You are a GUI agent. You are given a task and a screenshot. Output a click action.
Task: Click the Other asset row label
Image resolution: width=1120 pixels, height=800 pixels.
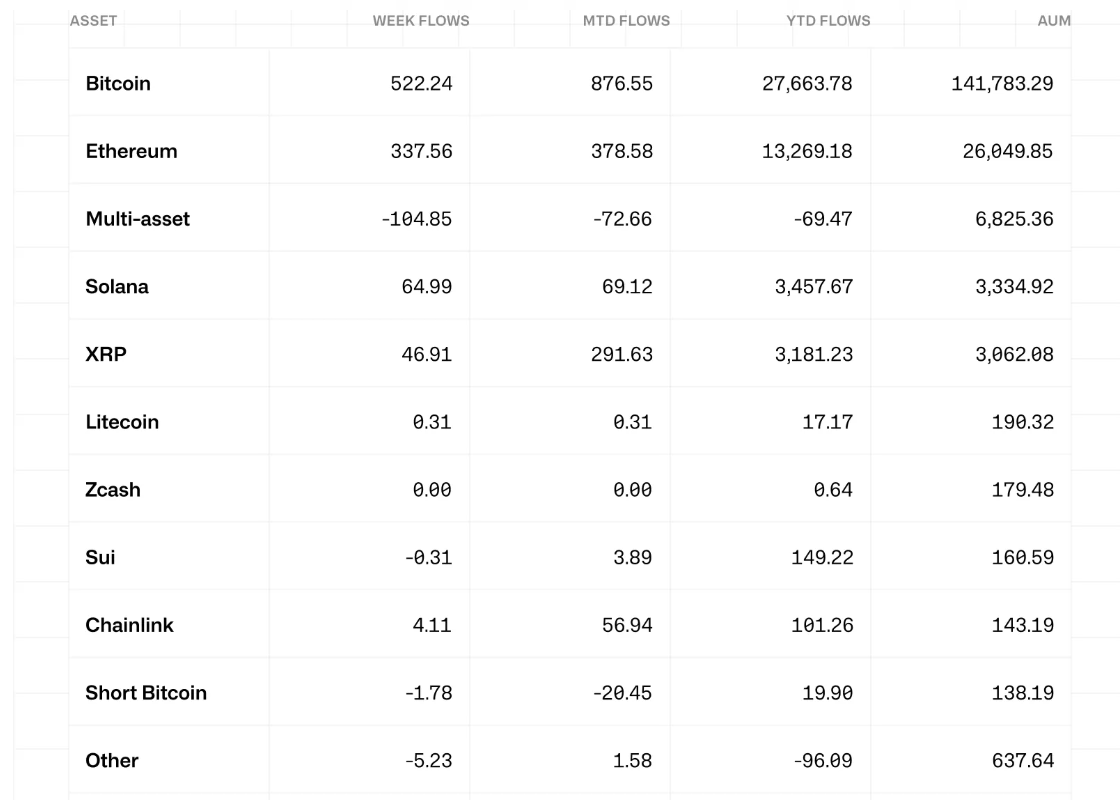(x=112, y=761)
